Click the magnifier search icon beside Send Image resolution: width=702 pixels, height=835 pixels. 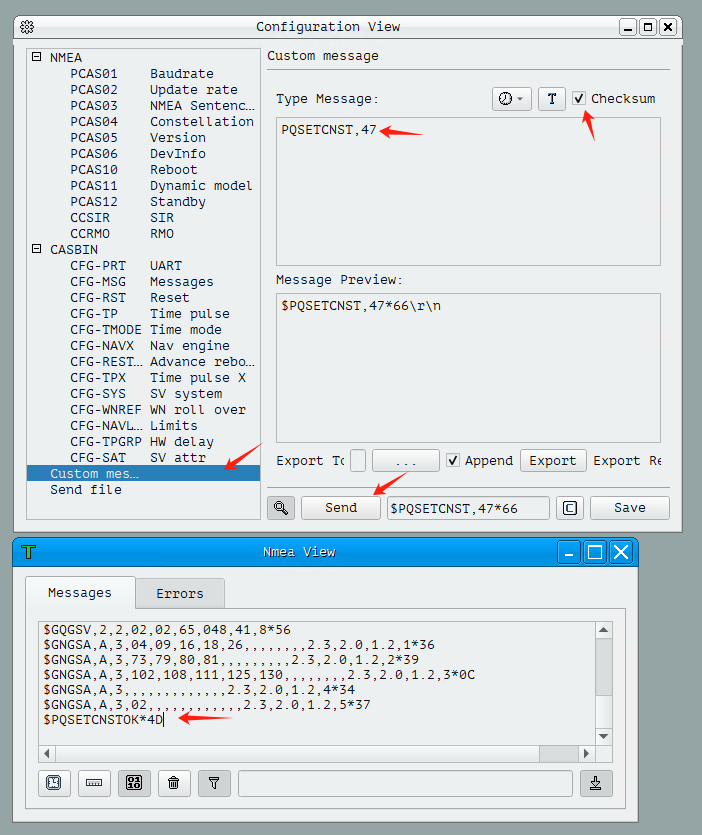[x=281, y=508]
